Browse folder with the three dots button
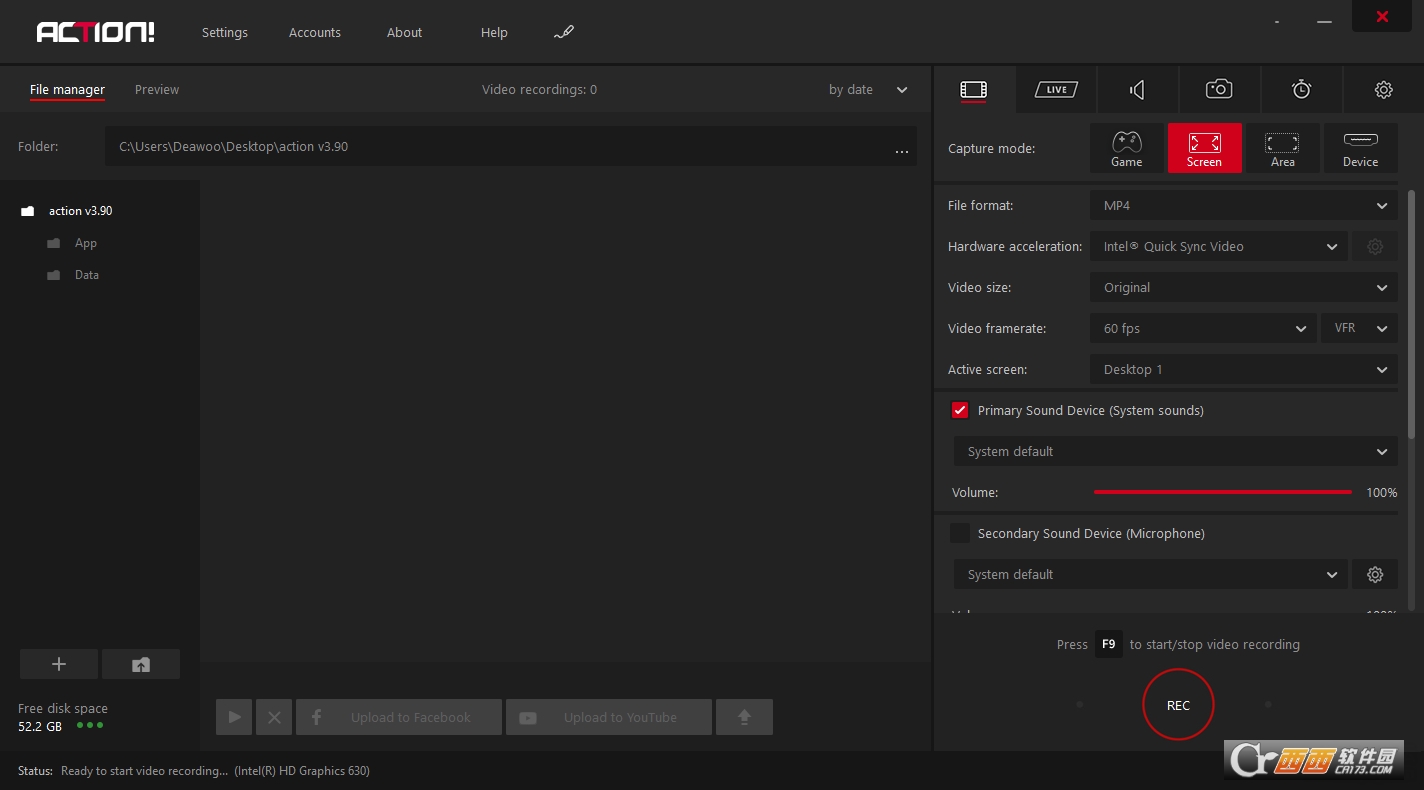 point(902,150)
